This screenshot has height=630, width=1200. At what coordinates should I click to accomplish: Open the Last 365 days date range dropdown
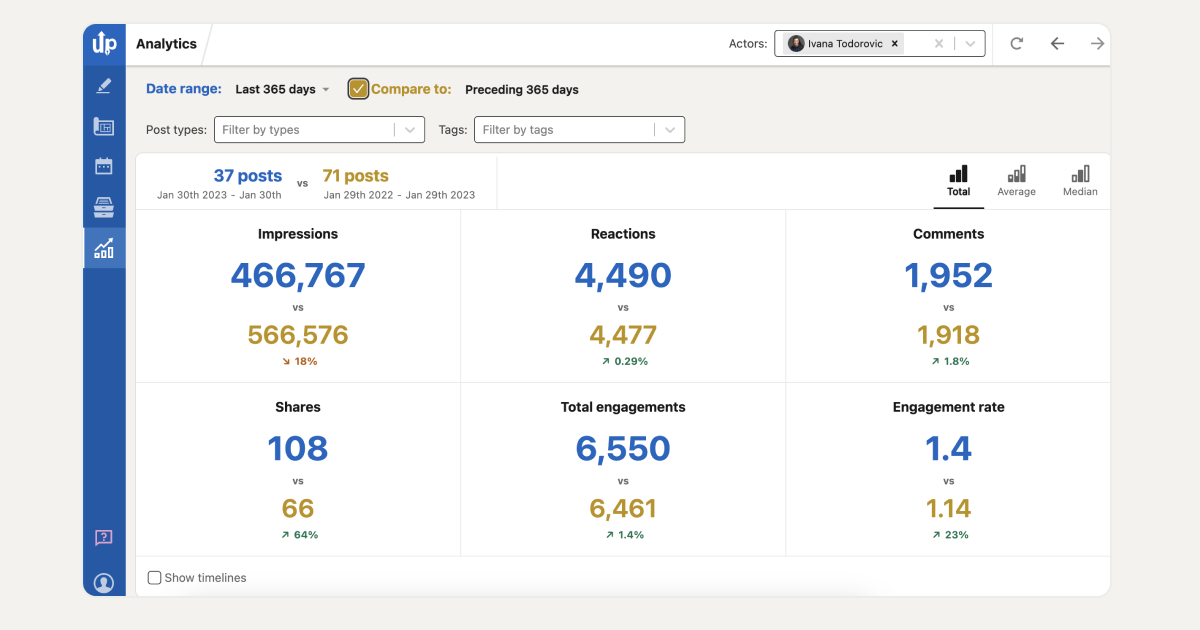point(282,88)
